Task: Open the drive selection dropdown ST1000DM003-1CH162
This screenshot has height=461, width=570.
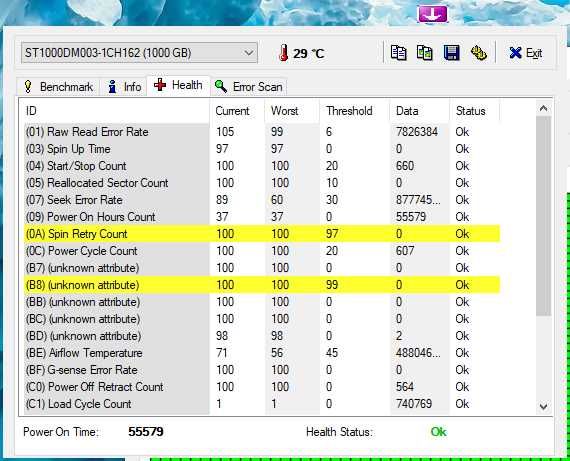Action: [x=139, y=53]
